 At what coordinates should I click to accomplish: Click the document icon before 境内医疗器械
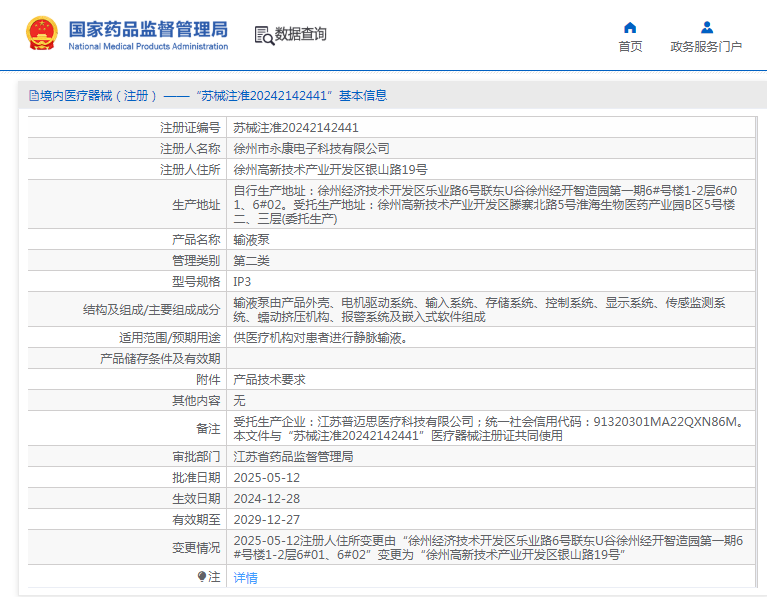pyautogui.click(x=34, y=95)
